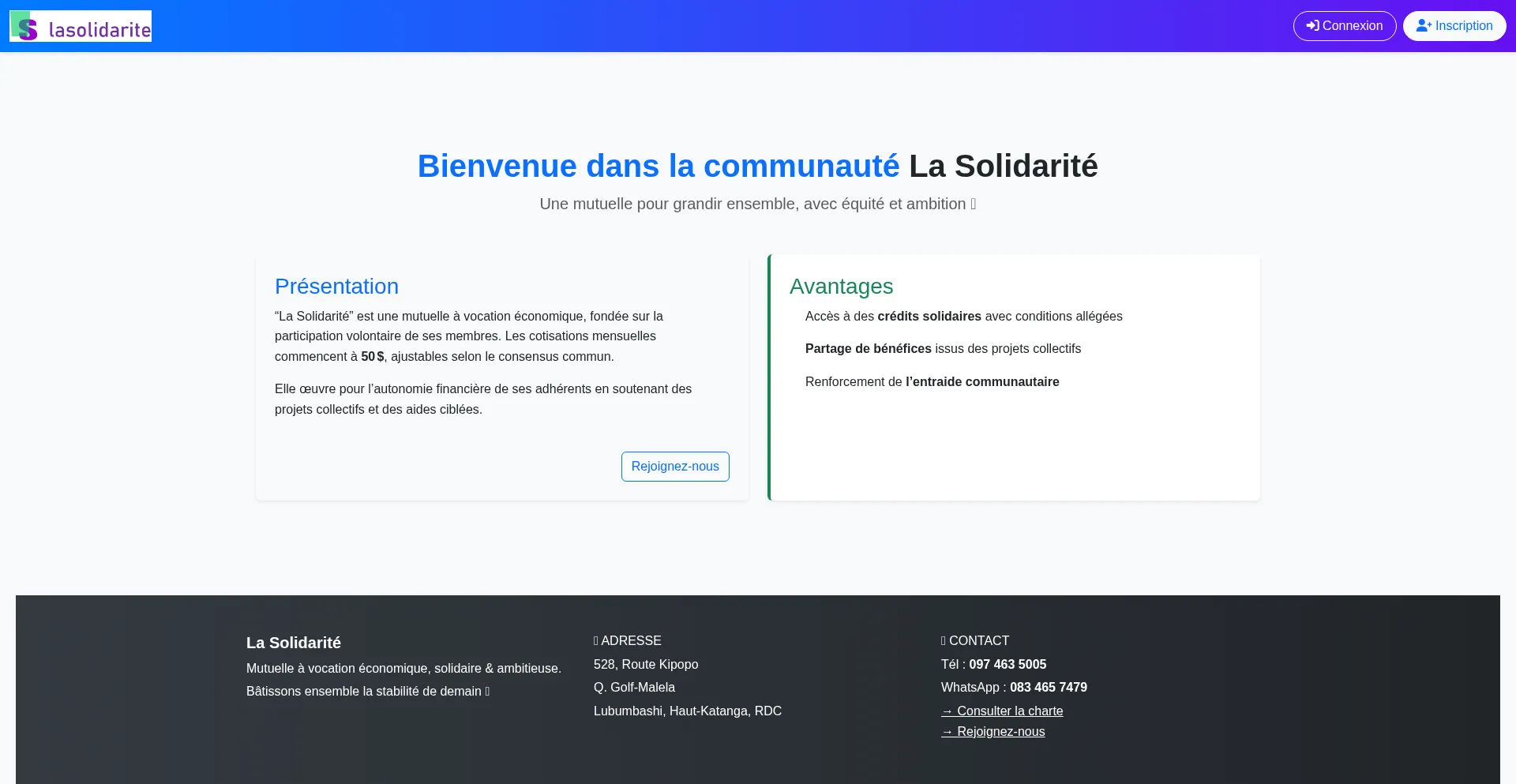Click the user-plus icon beside Inscription
Image resolution: width=1516 pixels, height=784 pixels.
1424,24
